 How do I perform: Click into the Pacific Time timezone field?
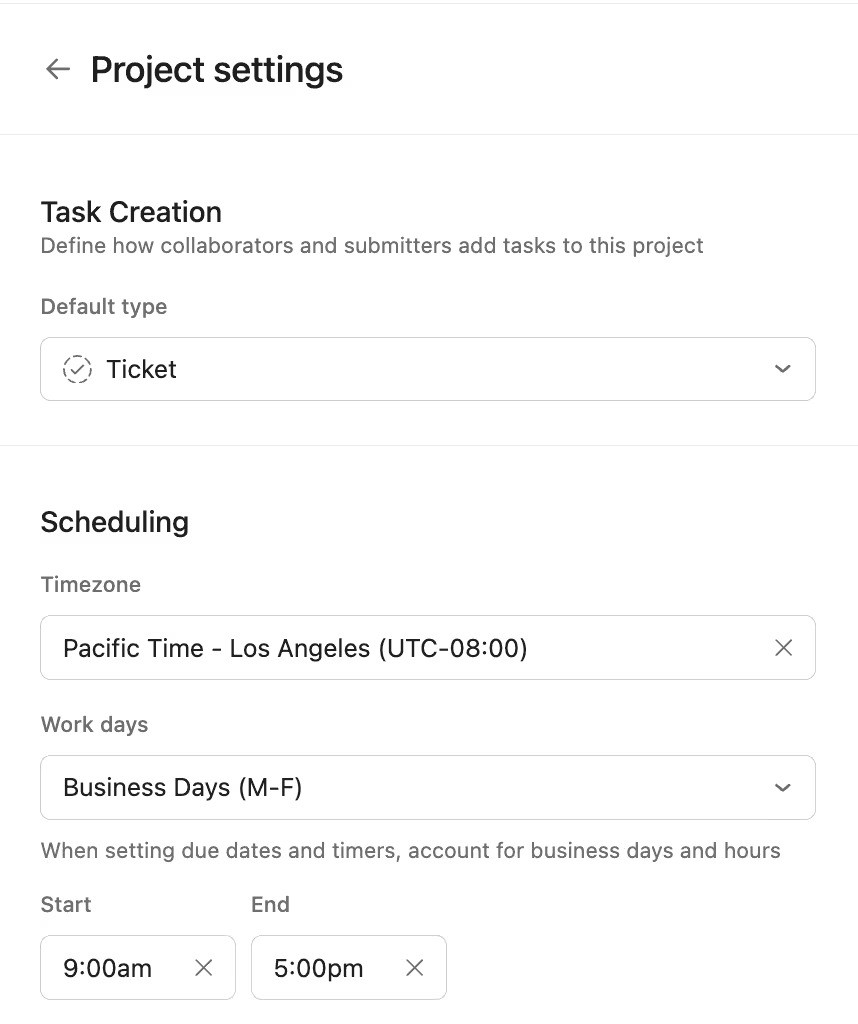click(x=428, y=648)
